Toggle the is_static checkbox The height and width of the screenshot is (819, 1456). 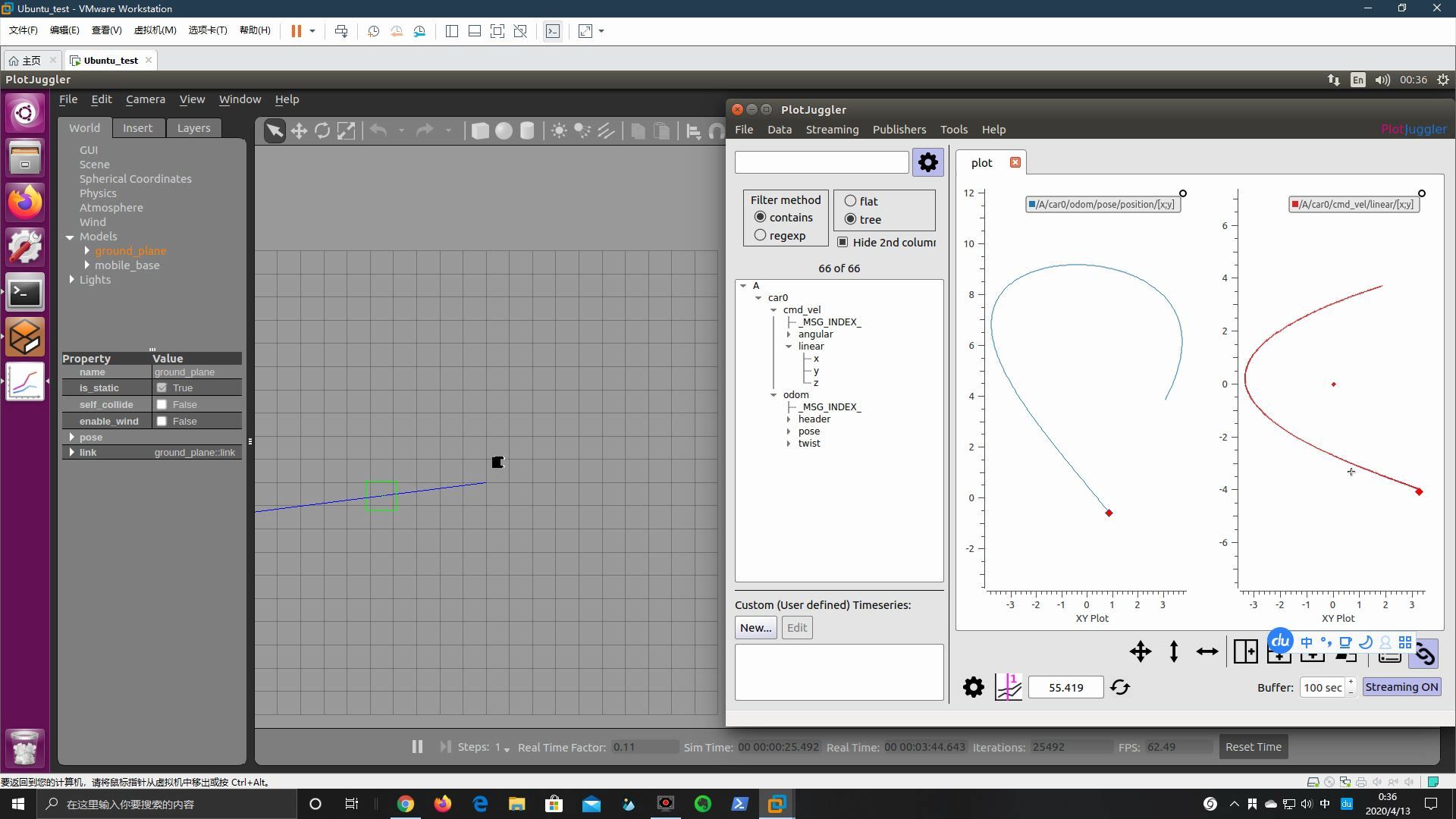pos(162,388)
